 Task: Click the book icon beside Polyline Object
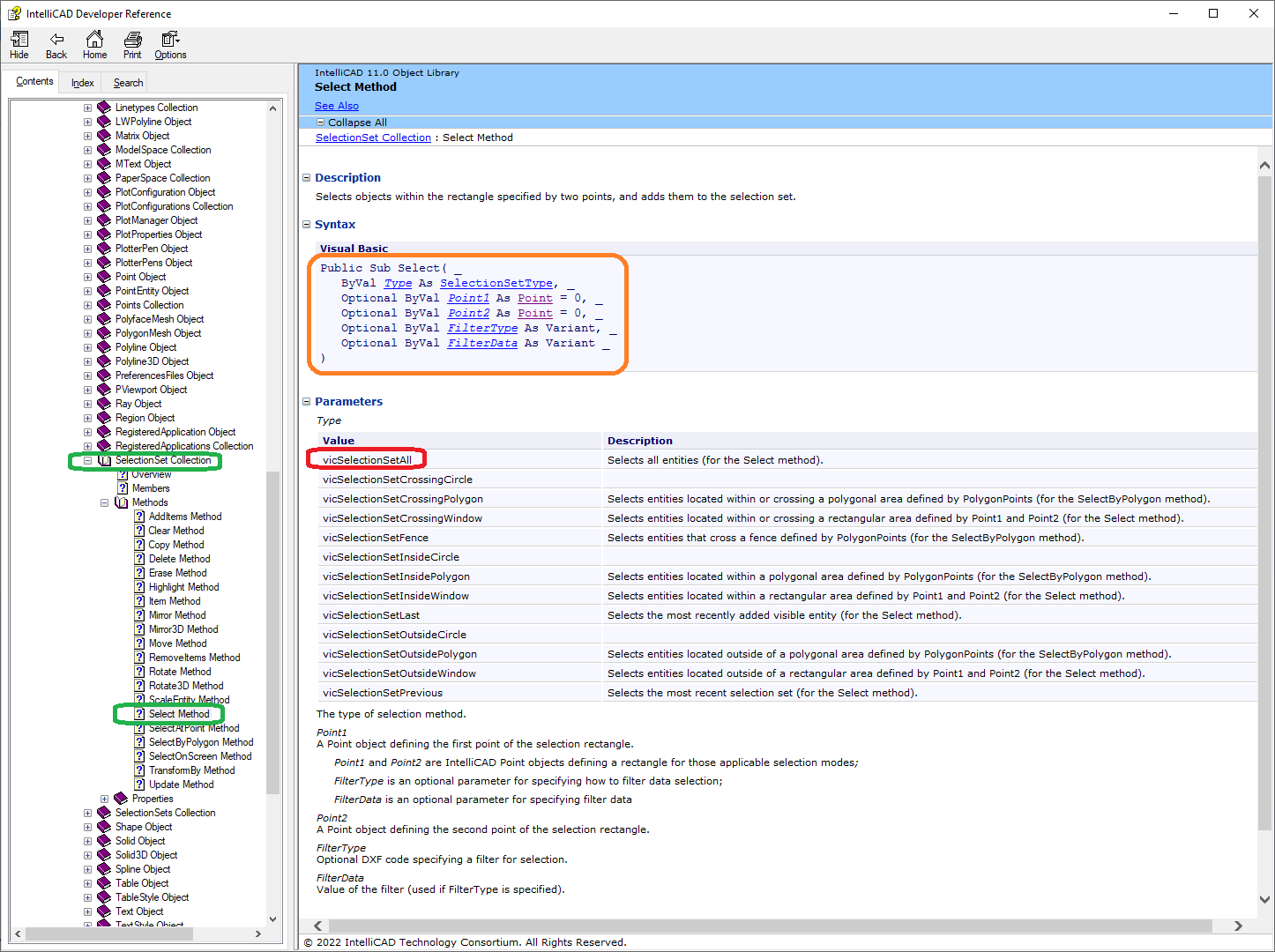tap(104, 347)
